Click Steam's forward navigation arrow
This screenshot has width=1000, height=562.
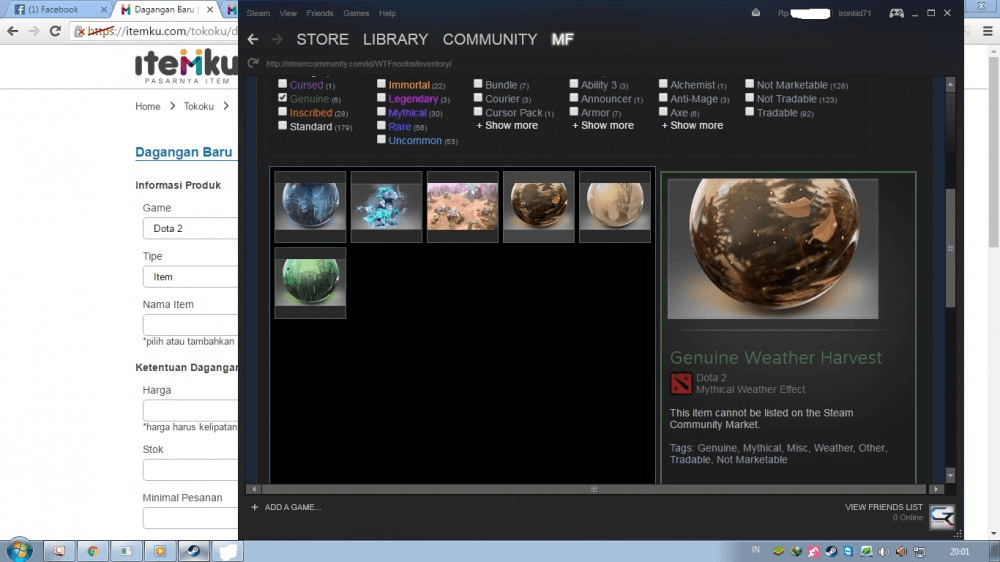(277, 40)
